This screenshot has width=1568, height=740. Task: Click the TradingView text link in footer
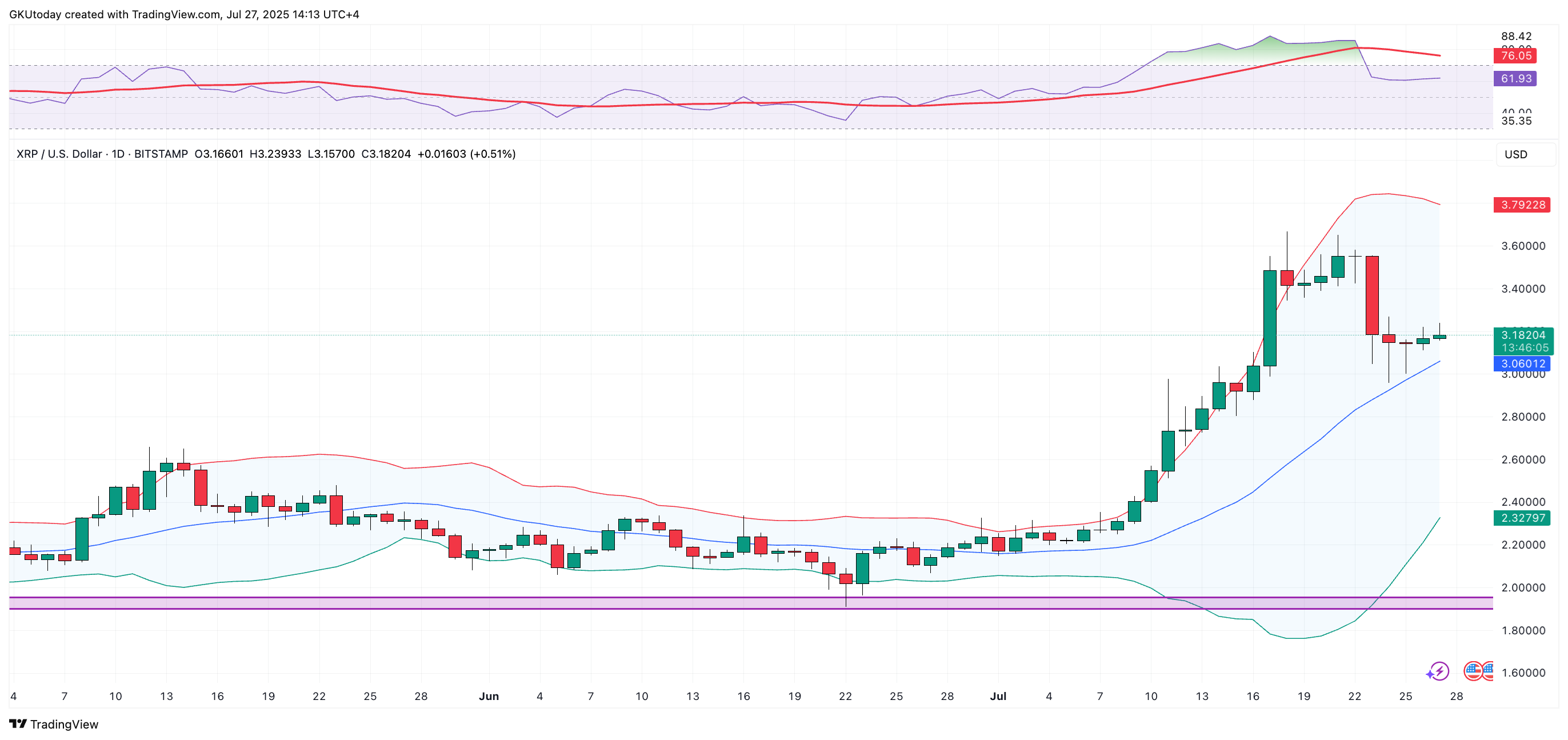(64, 724)
